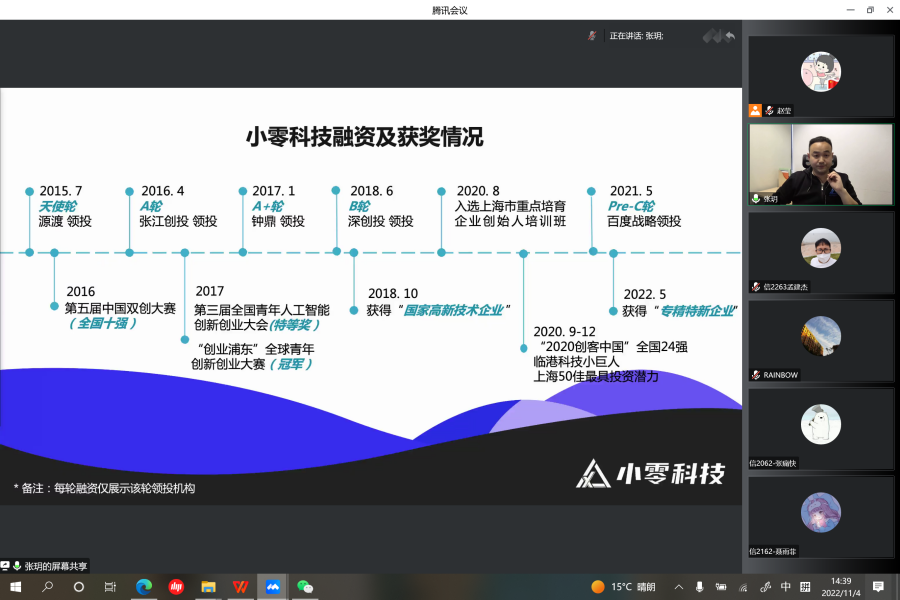Click the Pre-C轮 funding round text

(x=631, y=206)
